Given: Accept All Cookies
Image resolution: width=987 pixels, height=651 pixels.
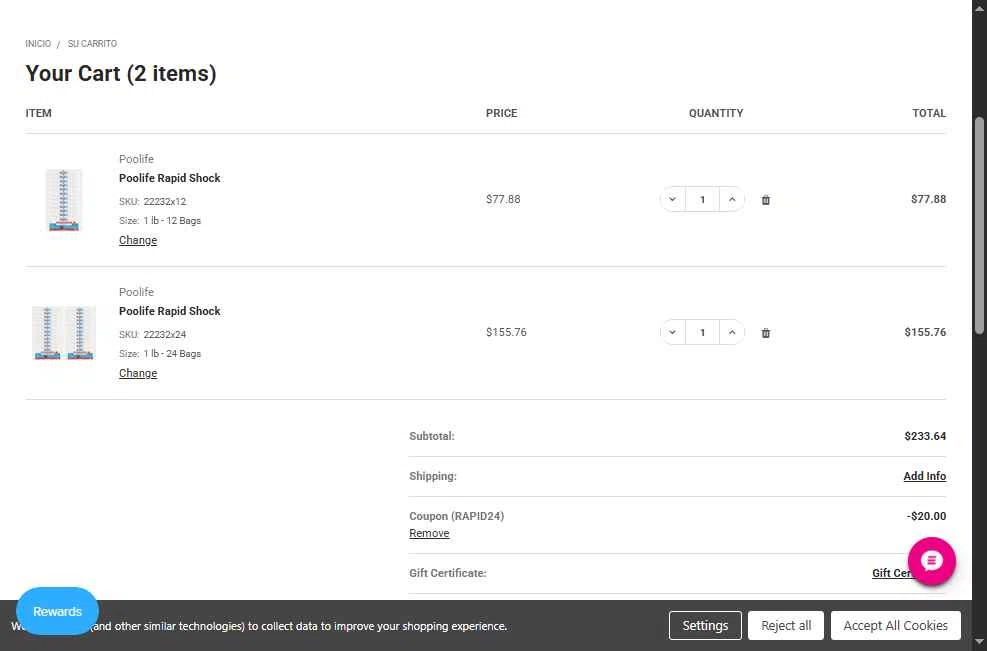Looking at the screenshot, I should click(x=895, y=625).
